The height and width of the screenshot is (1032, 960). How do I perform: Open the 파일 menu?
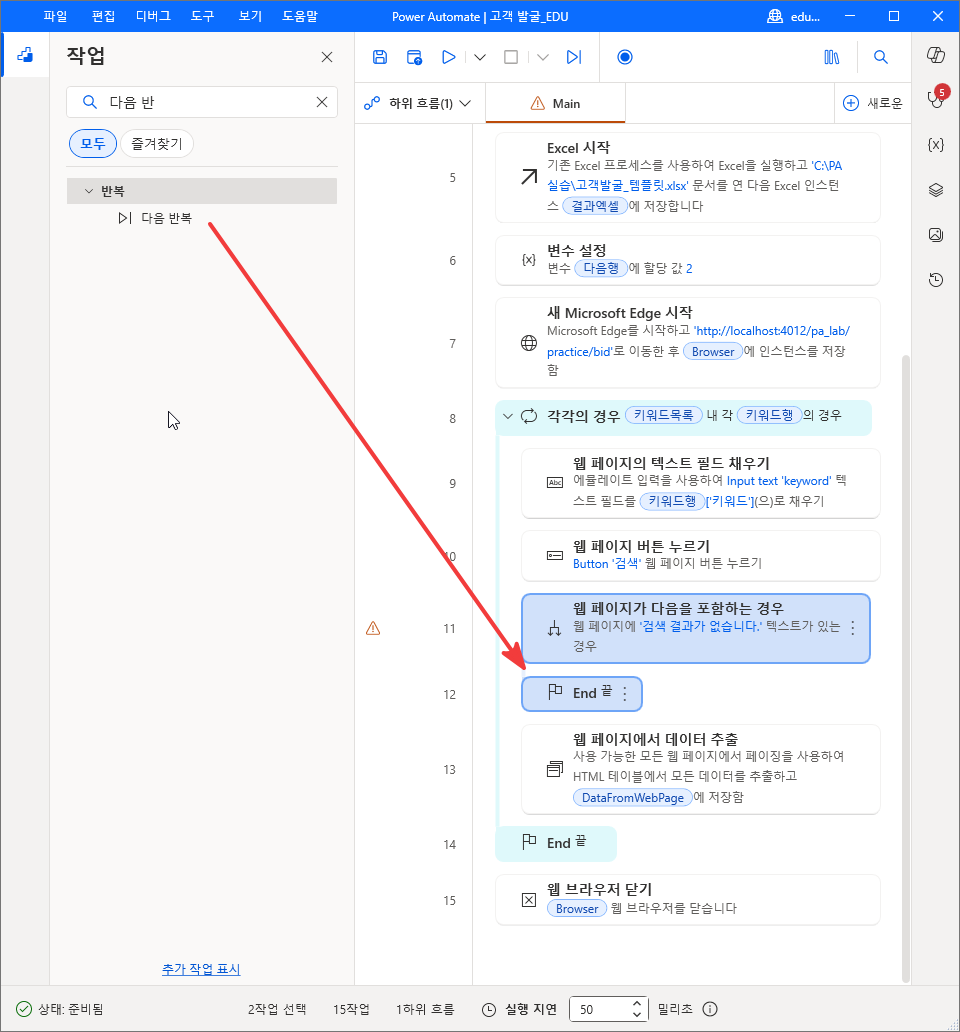[55, 16]
